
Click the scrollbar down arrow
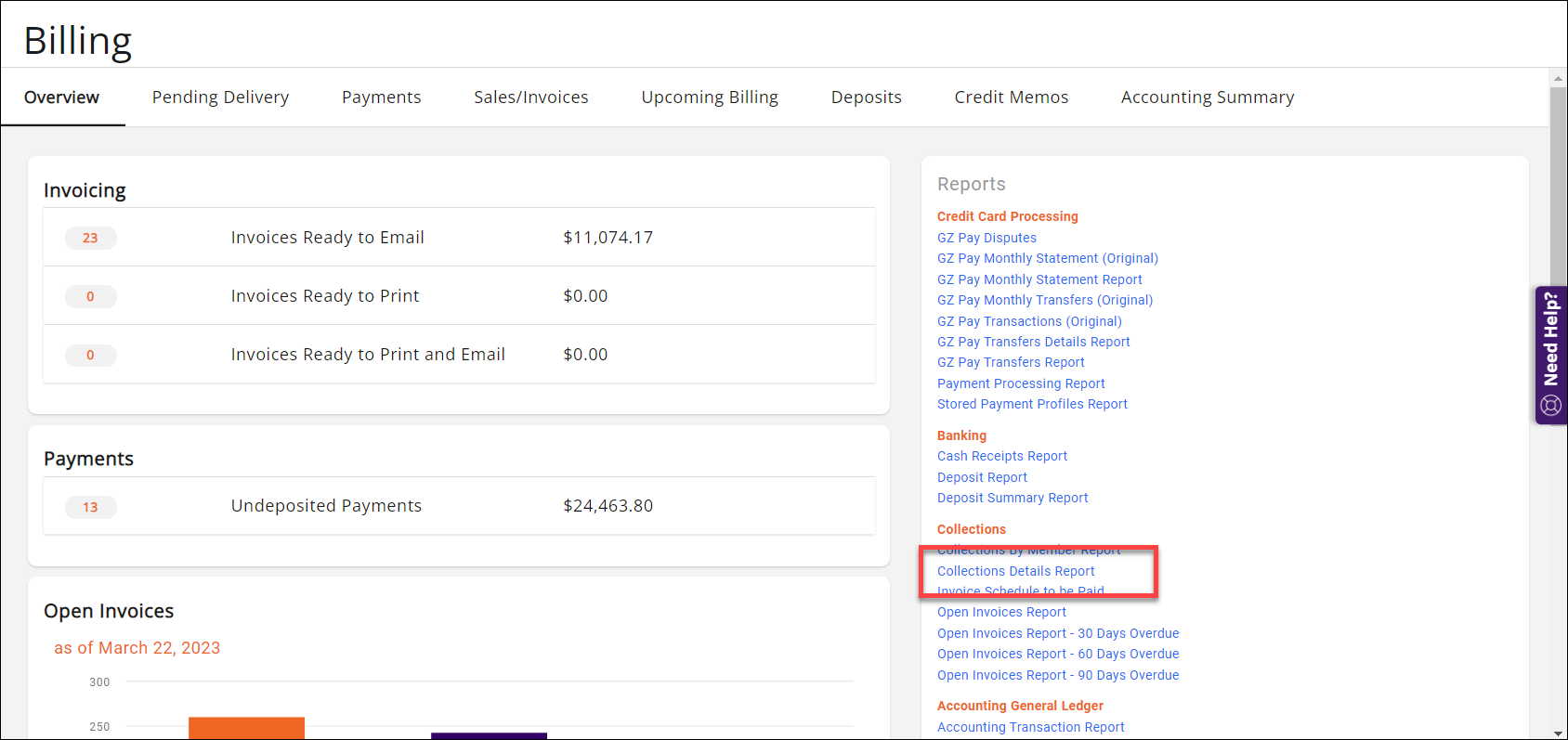(1558, 733)
